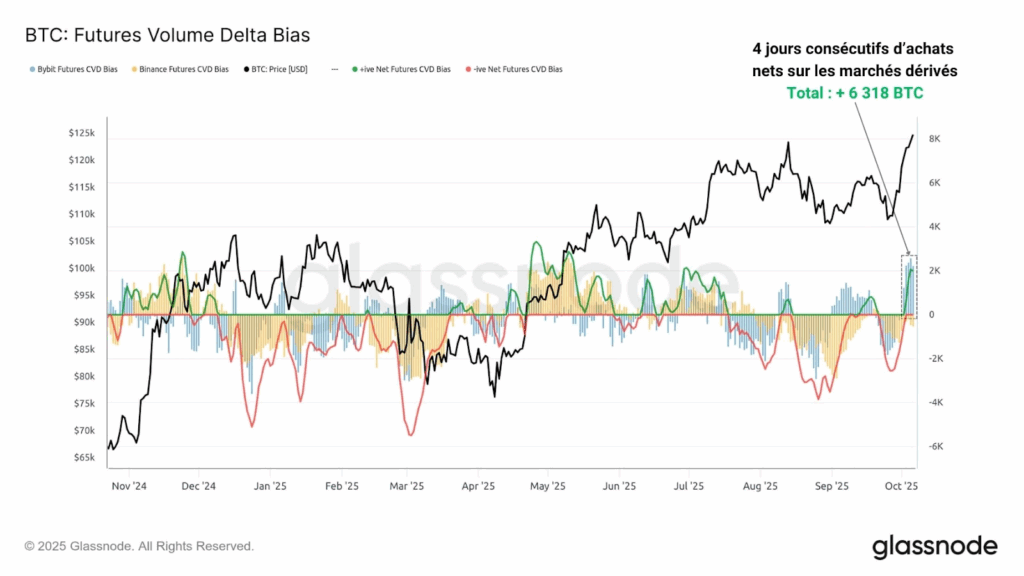This screenshot has height=576, width=1024.
Task: Click the chart title BTC: Futures Volume Delta Bias
Action: tap(167, 35)
